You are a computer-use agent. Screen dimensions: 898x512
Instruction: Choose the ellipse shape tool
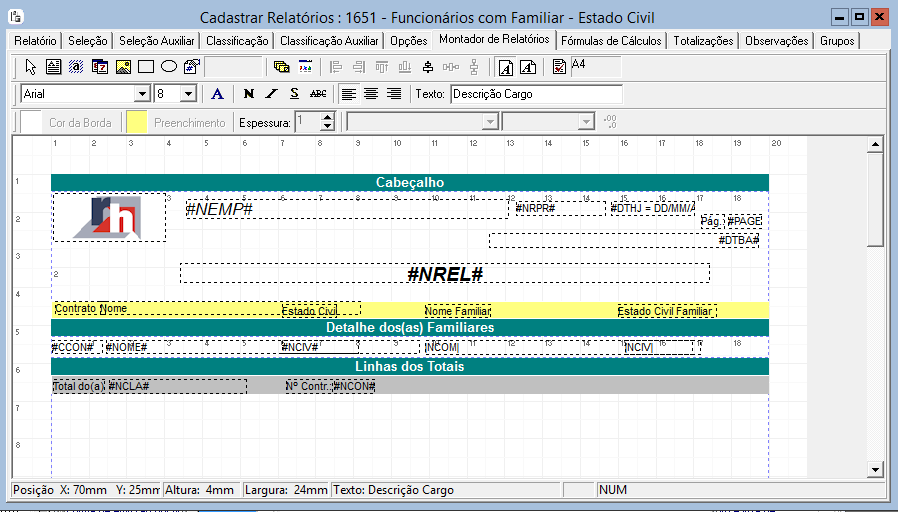tap(169, 67)
